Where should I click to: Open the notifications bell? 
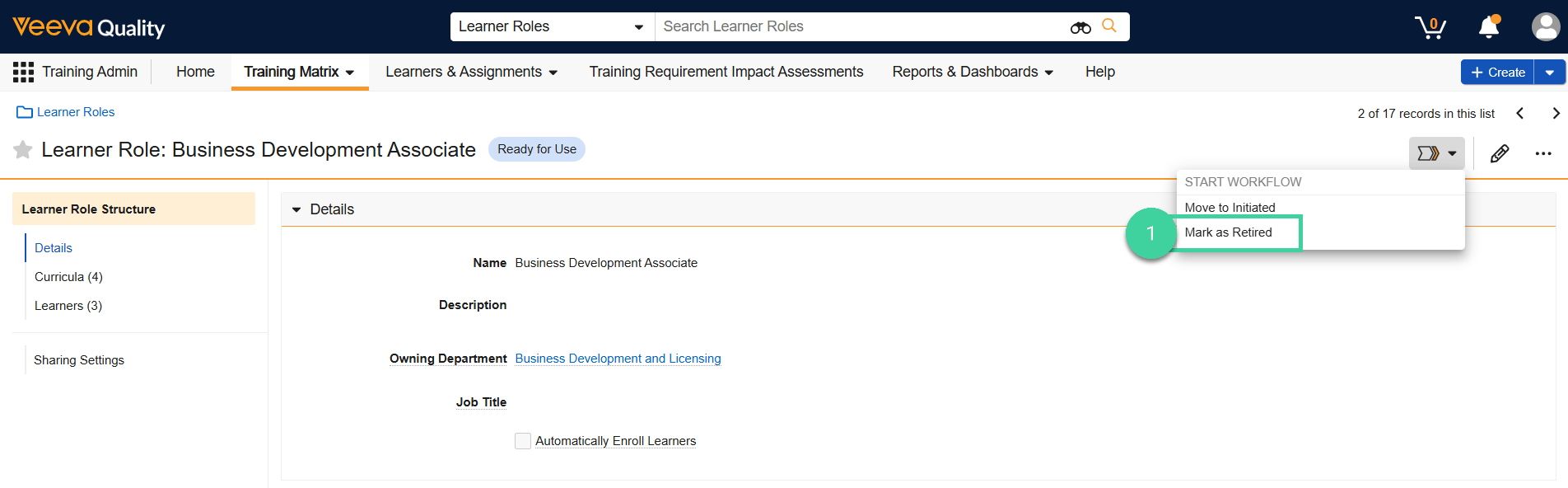(x=1489, y=26)
